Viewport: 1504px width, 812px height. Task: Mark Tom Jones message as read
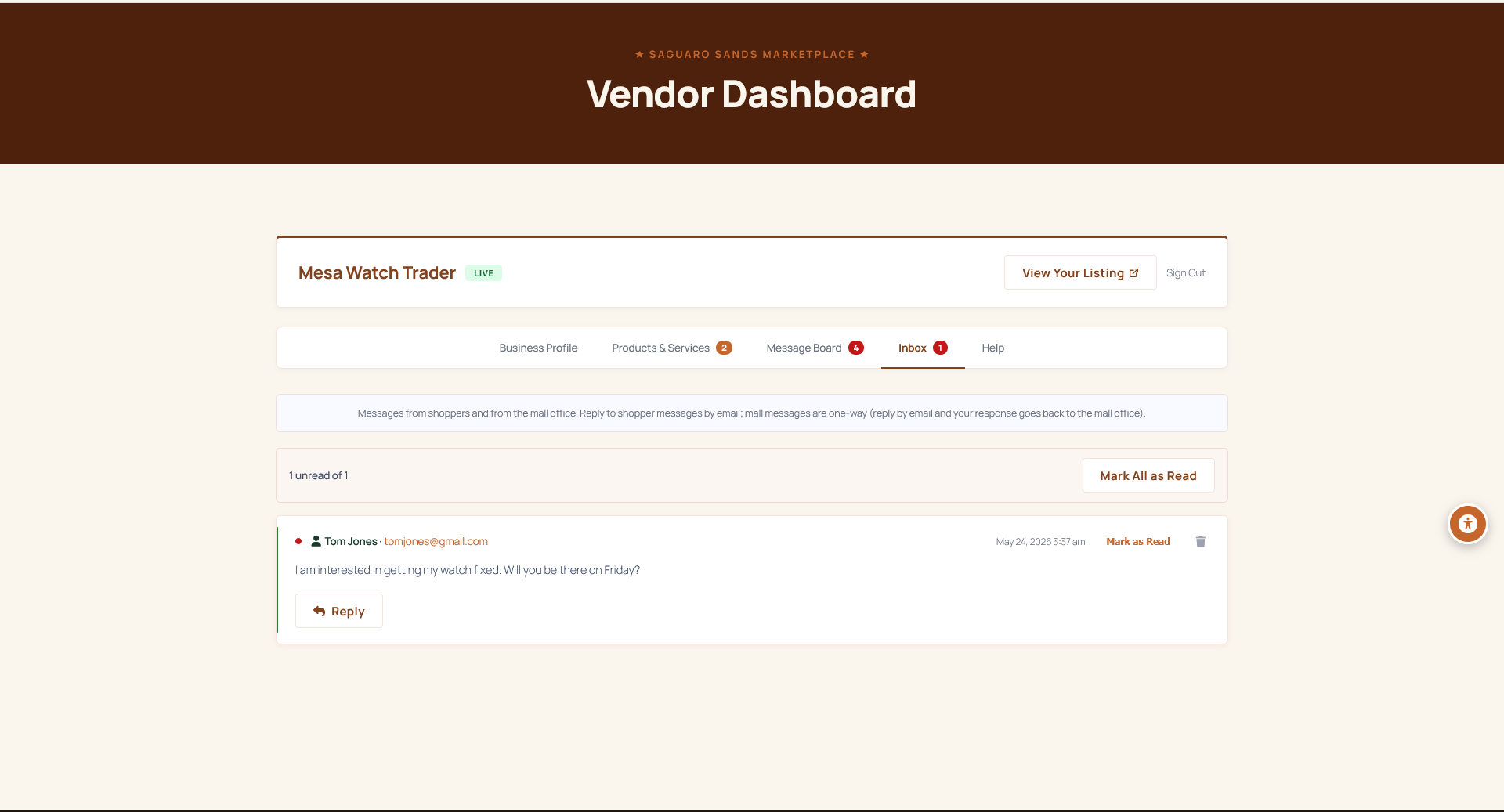point(1137,542)
